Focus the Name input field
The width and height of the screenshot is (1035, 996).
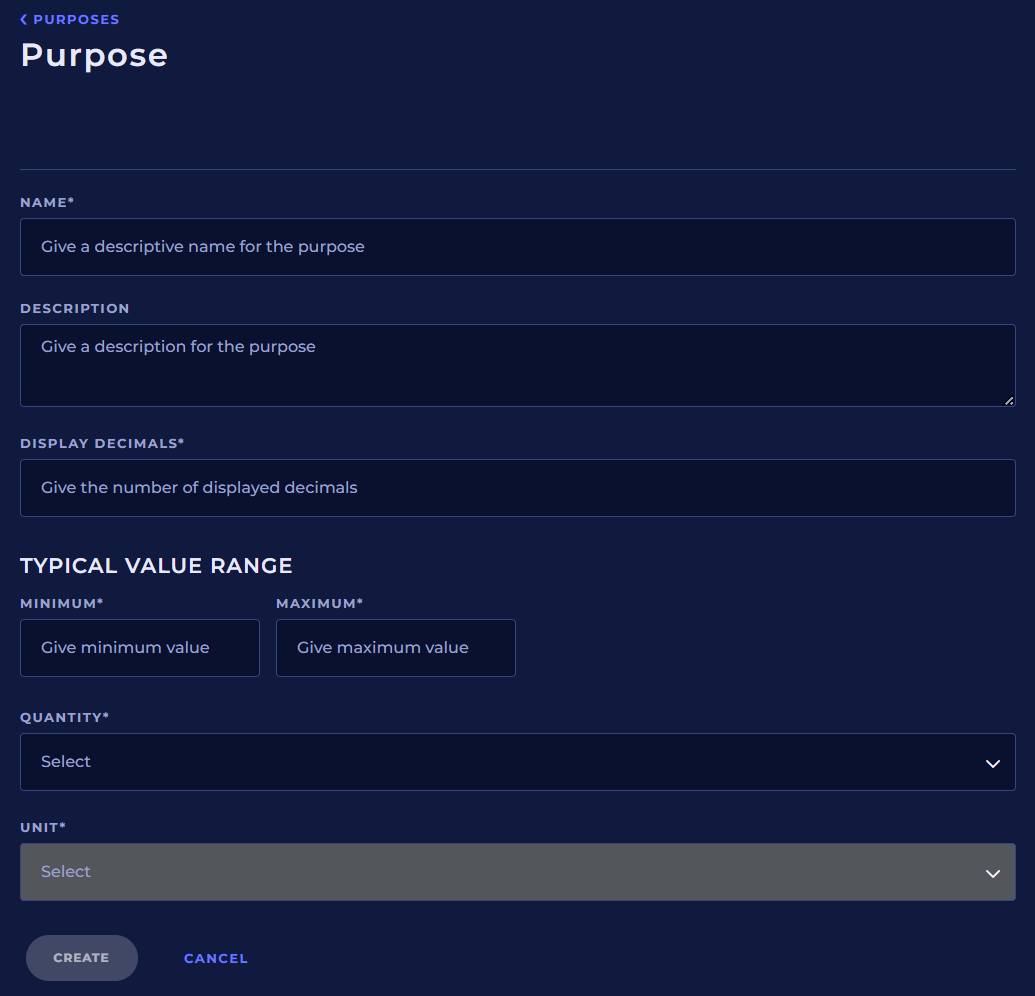pyautogui.click(x=517, y=247)
